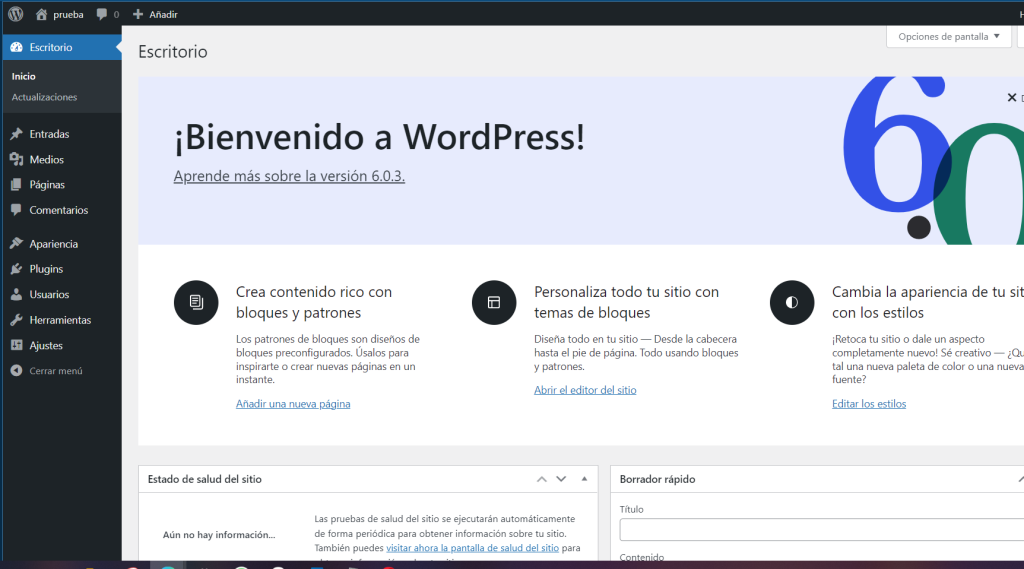
Task: Dismiss the welcome panel with the X
Action: pos(1012,97)
